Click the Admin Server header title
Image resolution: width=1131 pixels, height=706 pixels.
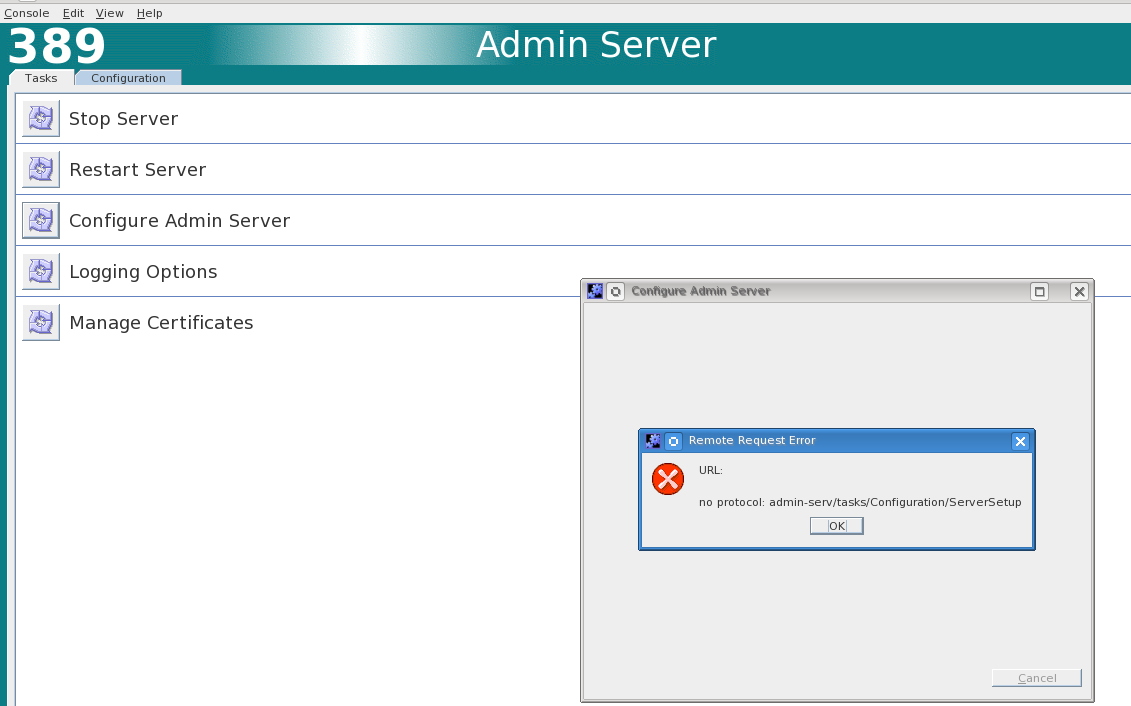pyautogui.click(x=596, y=45)
